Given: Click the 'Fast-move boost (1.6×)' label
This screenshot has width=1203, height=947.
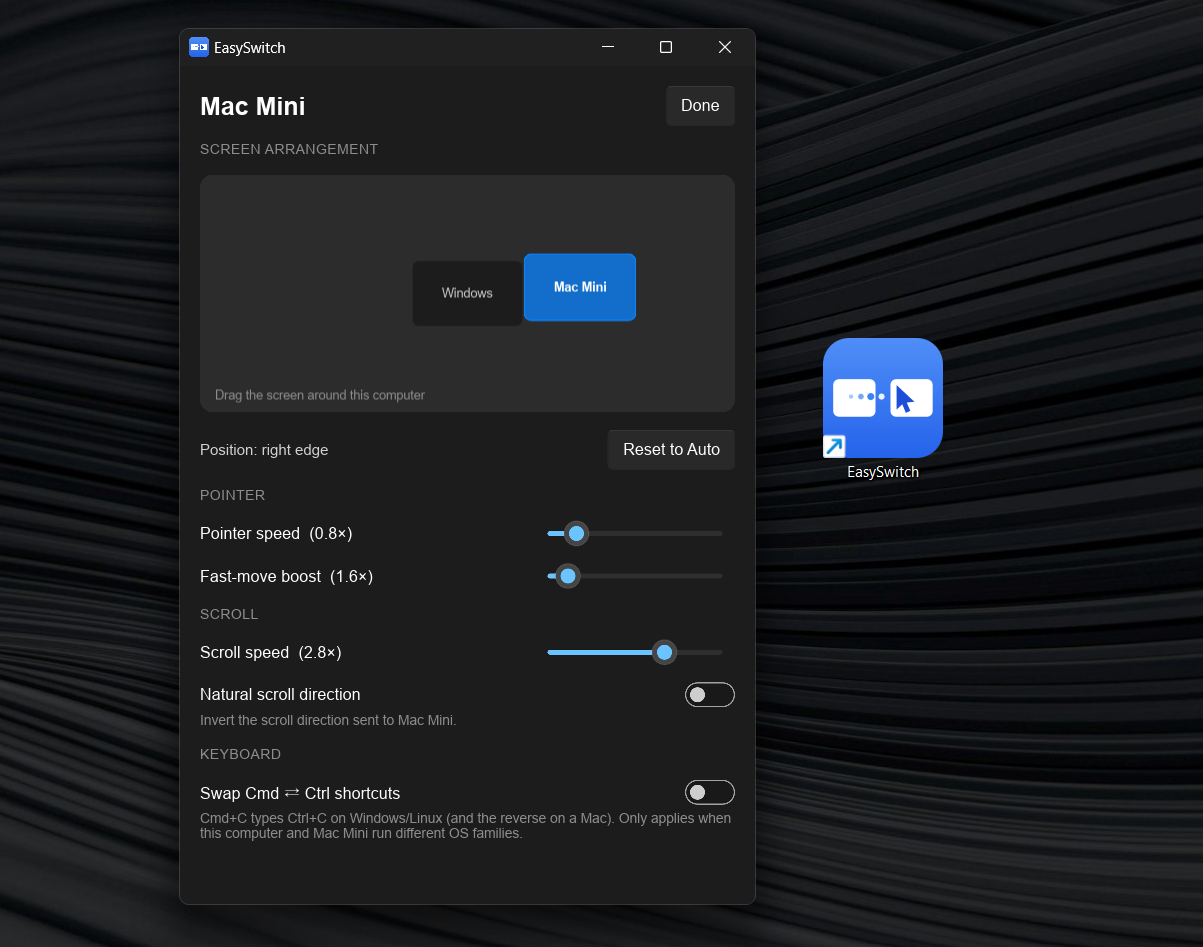Looking at the screenshot, I should click(286, 576).
